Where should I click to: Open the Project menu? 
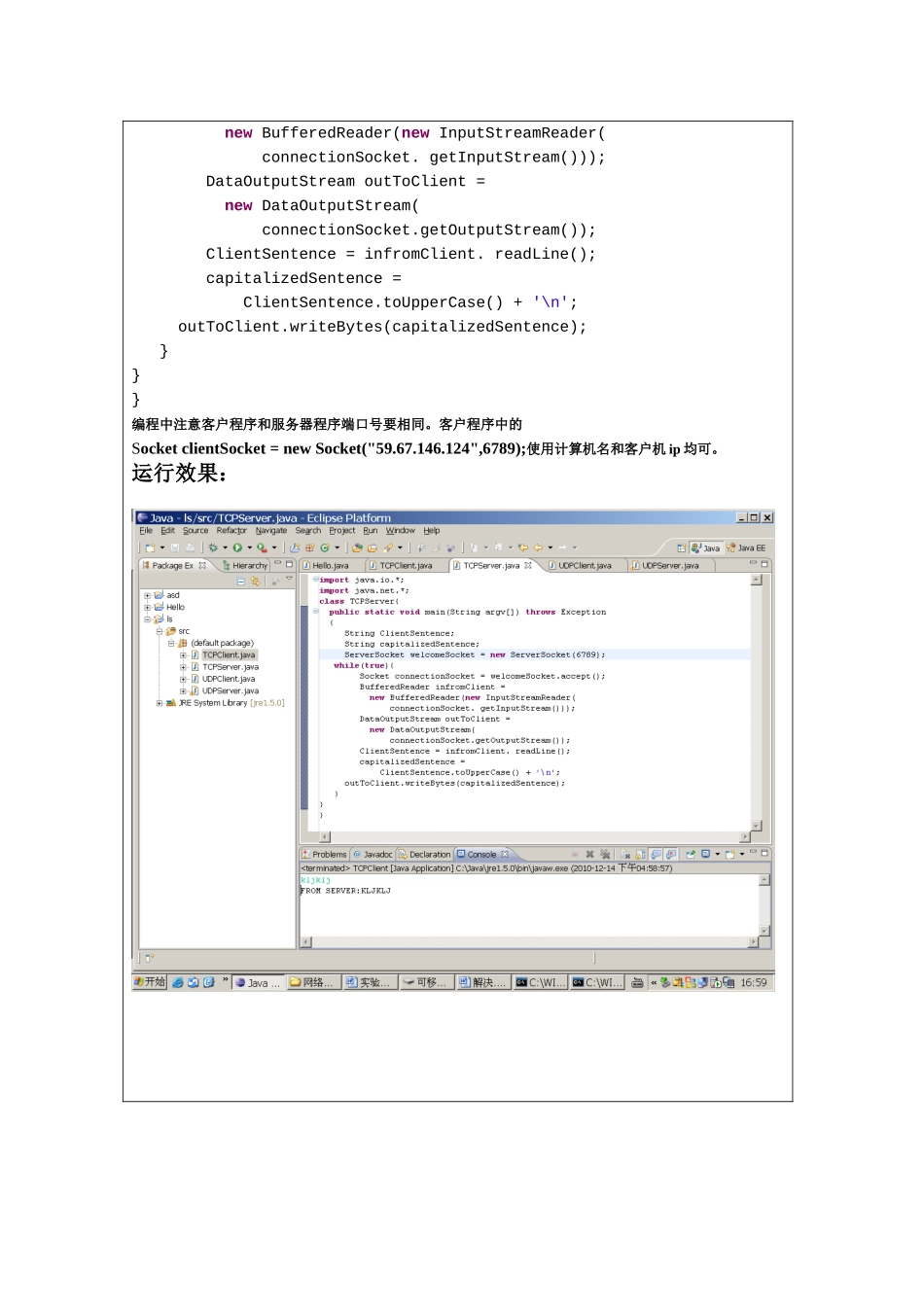[x=342, y=531]
